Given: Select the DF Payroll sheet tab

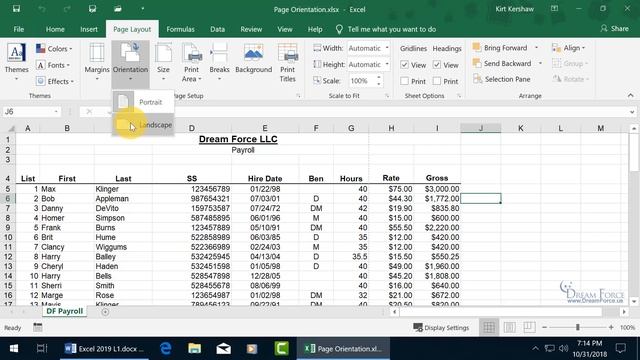Looking at the screenshot, I should pyautogui.click(x=64, y=311).
